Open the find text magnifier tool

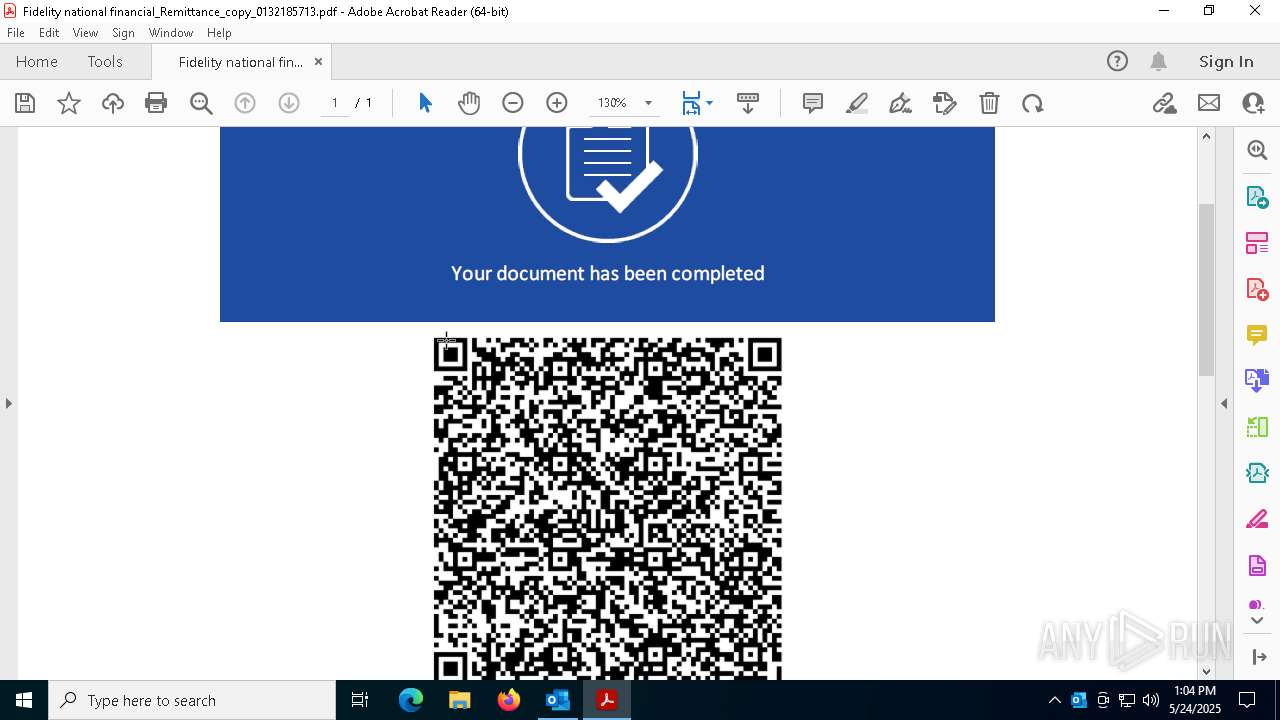point(201,103)
